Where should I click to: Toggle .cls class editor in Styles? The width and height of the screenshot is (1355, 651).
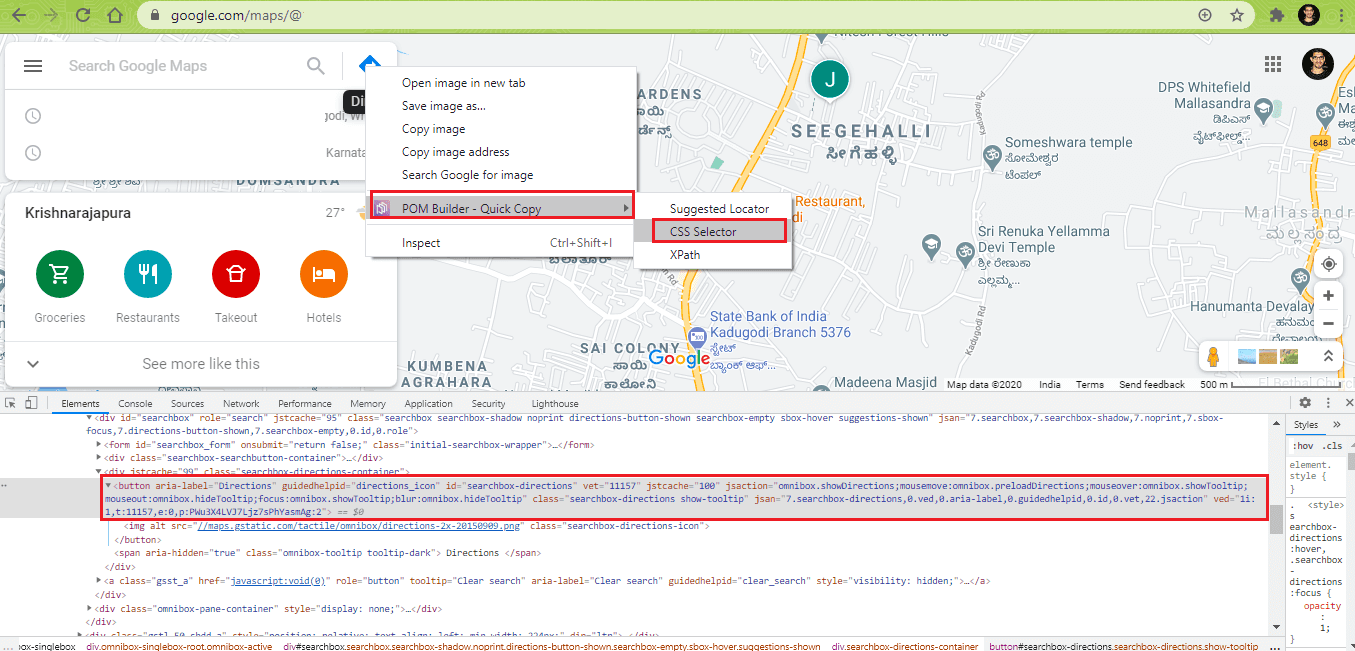pos(1332,445)
